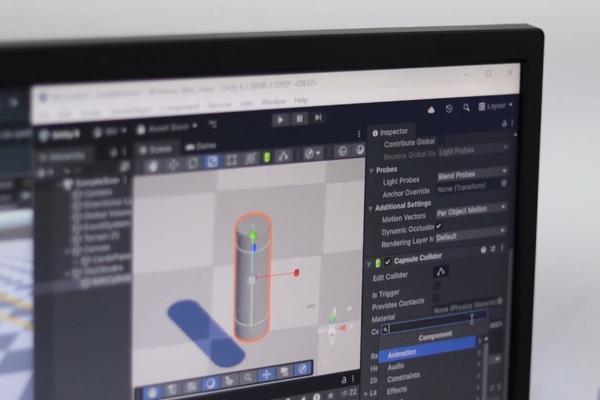The height and width of the screenshot is (400, 600).
Task: Open the Help menu
Action: (x=301, y=100)
